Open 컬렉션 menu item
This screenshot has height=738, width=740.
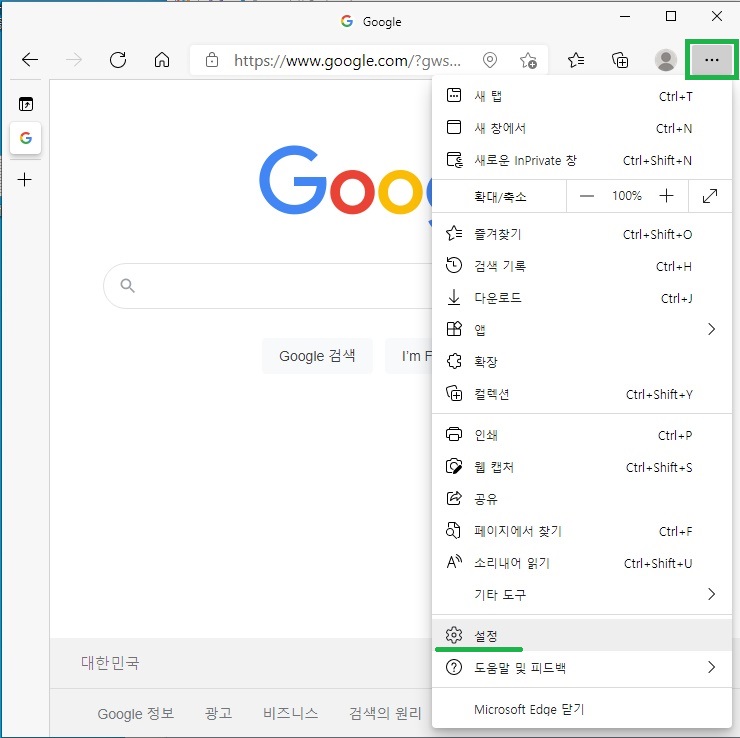581,394
